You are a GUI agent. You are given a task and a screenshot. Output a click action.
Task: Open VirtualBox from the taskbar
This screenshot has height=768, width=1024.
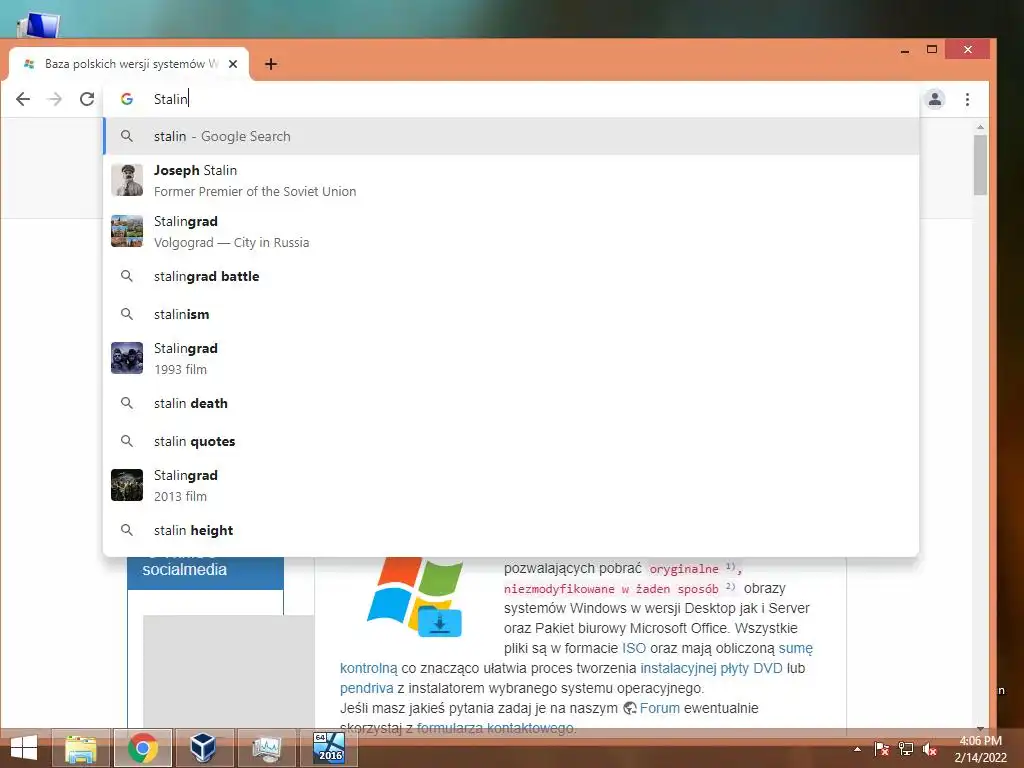(204, 748)
